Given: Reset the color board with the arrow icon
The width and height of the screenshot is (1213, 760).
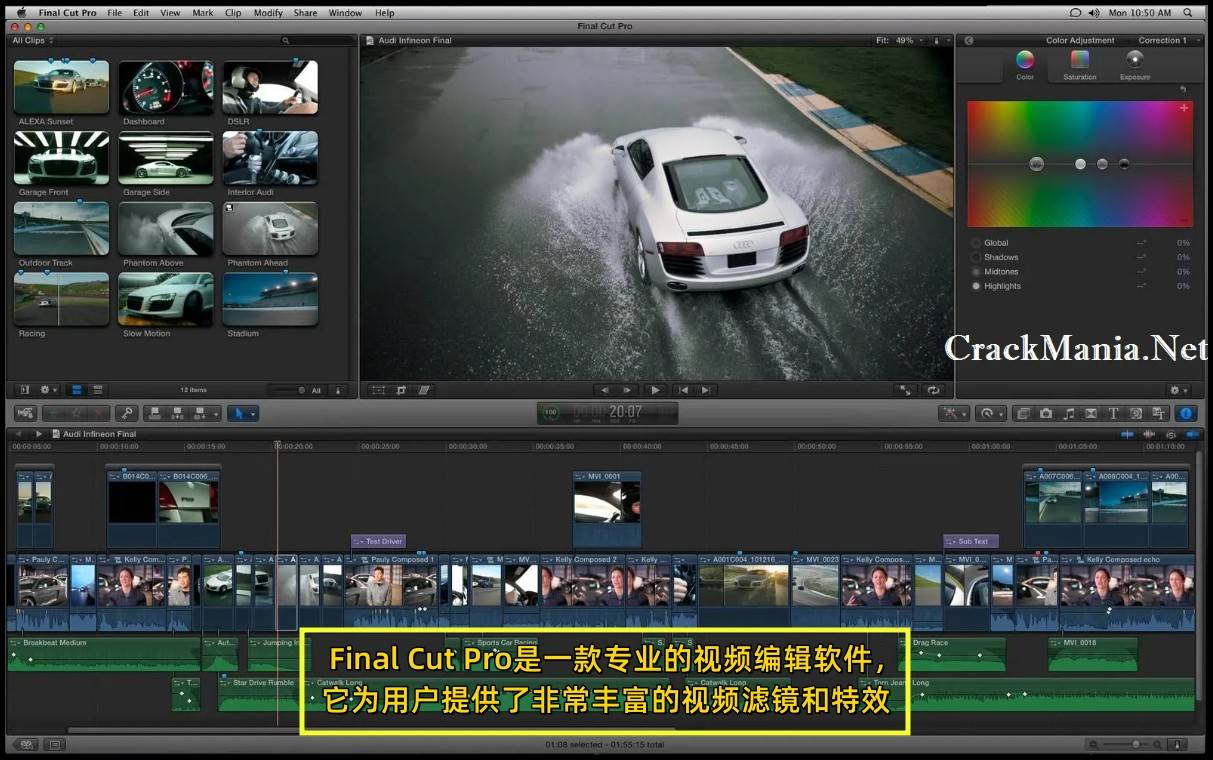Looking at the screenshot, I should [x=1183, y=90].
